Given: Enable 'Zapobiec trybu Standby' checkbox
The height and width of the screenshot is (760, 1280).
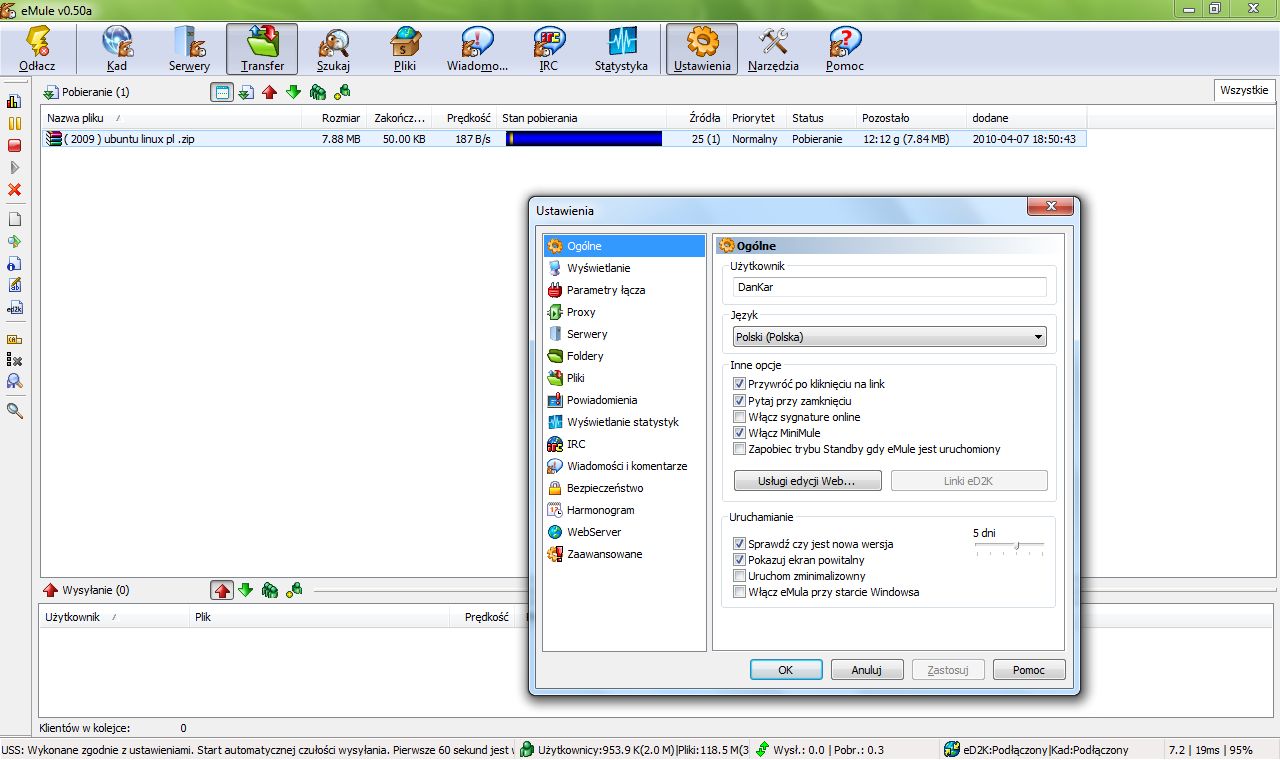Looking at the screenshot, I should tap(739, 449).
